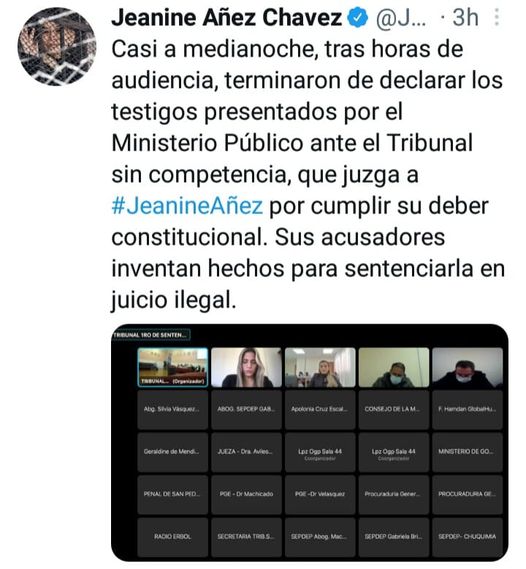
Task: Select the Abg. Silvia Vásquez participant tile
Action: (x=173, y=409)
